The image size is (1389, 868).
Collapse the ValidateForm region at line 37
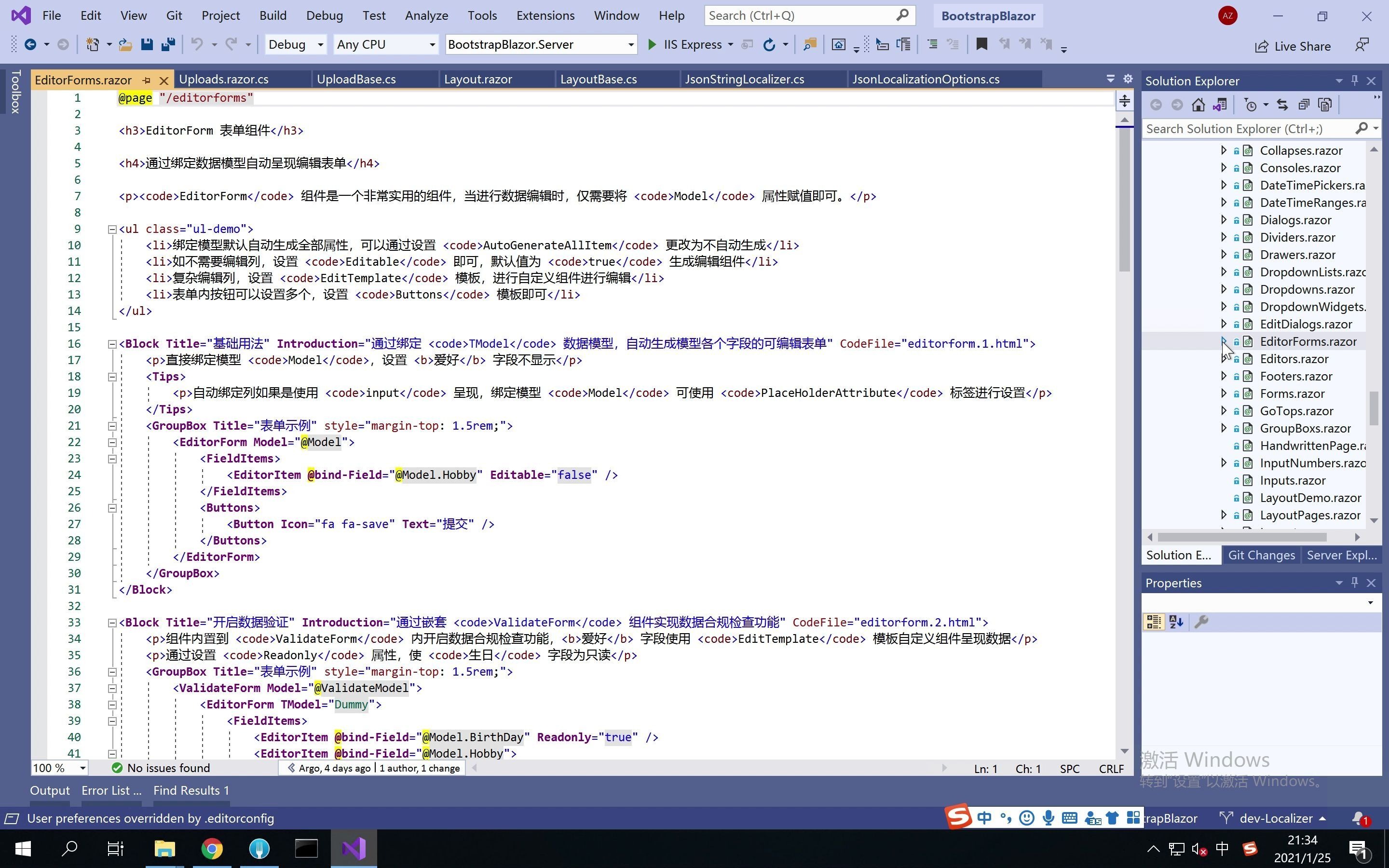pyautogui.click(x=112, y=688)
